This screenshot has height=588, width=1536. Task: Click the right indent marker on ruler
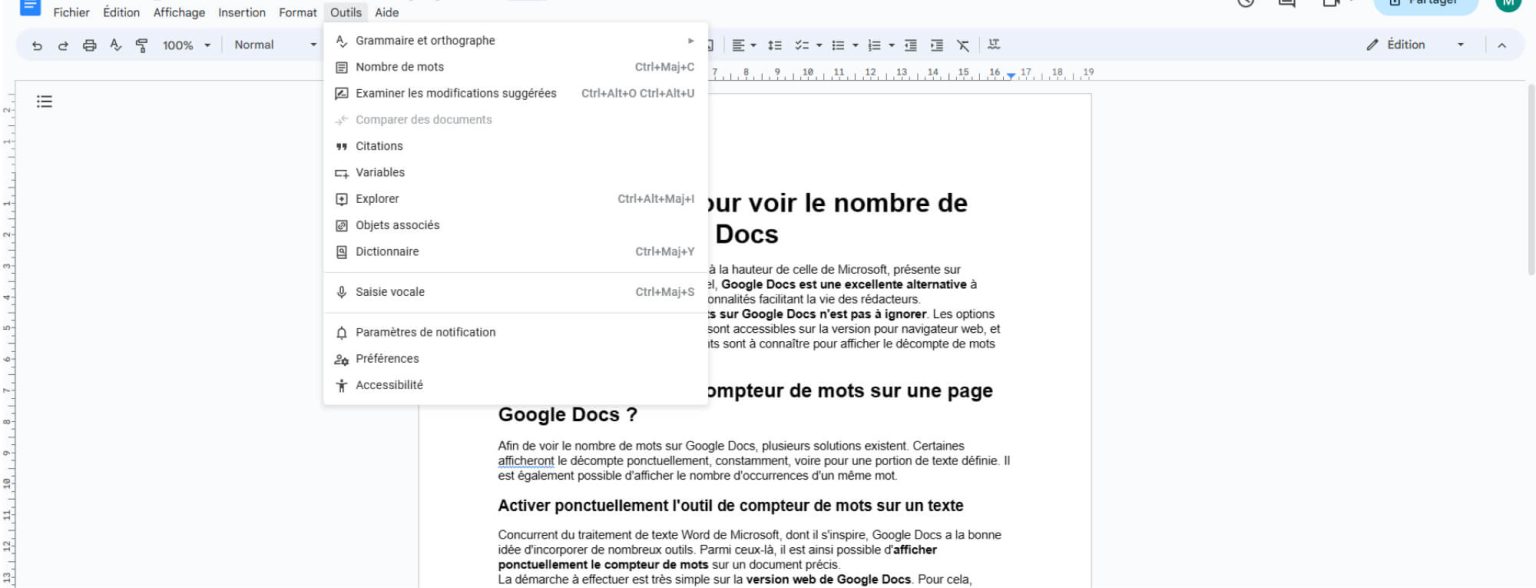pyautogui.click(x=1011, y=76)
